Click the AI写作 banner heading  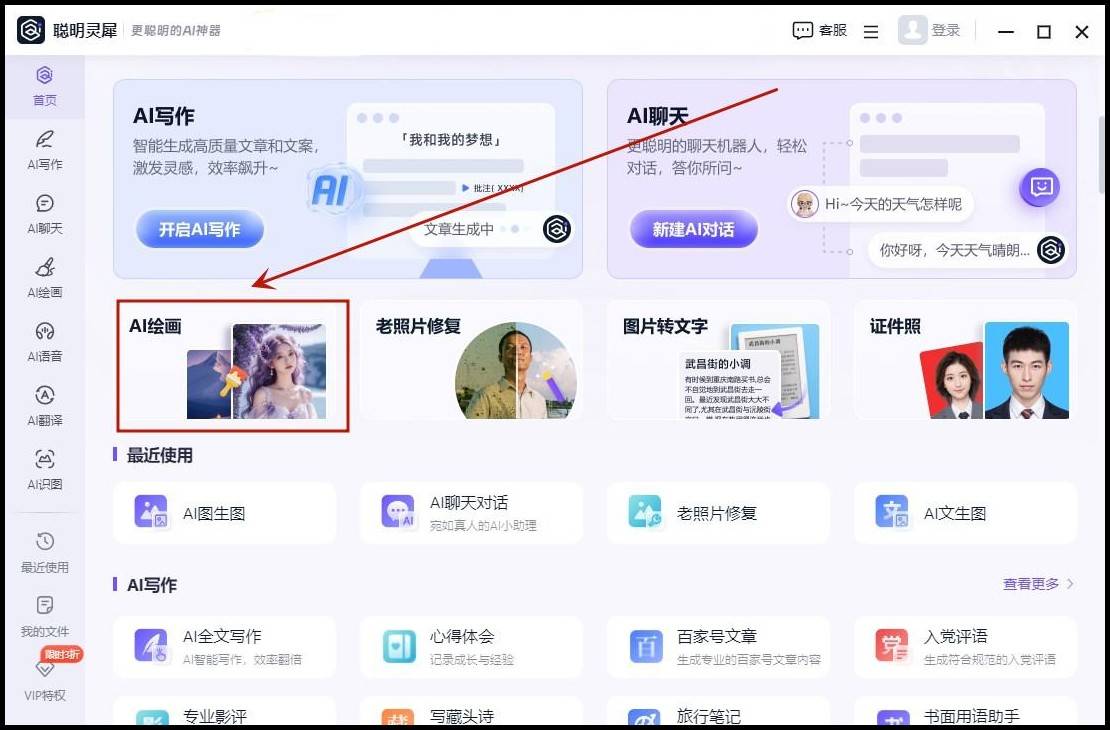coord(164,116)
